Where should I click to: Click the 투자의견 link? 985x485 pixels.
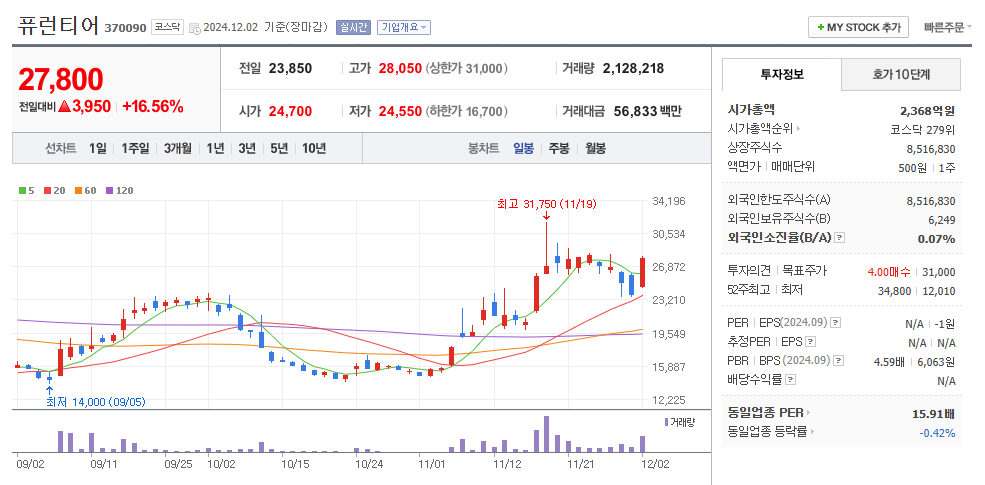pos(749,271)
